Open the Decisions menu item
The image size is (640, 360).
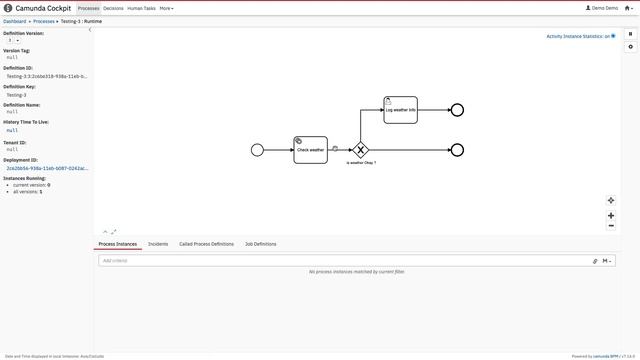coord(113,8)
